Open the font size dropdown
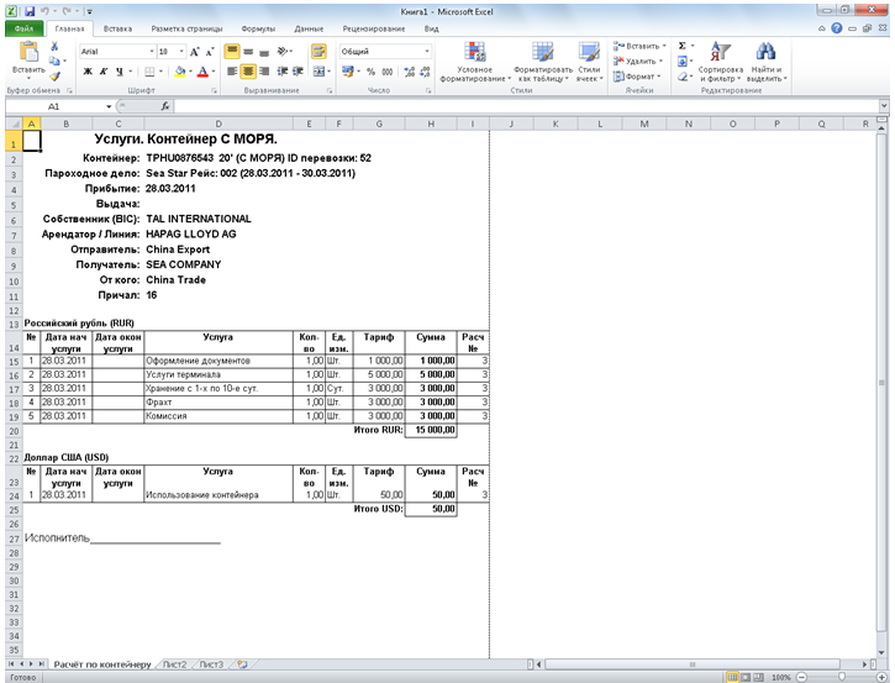Screen dimensions: 895x683 click(182, 51)
